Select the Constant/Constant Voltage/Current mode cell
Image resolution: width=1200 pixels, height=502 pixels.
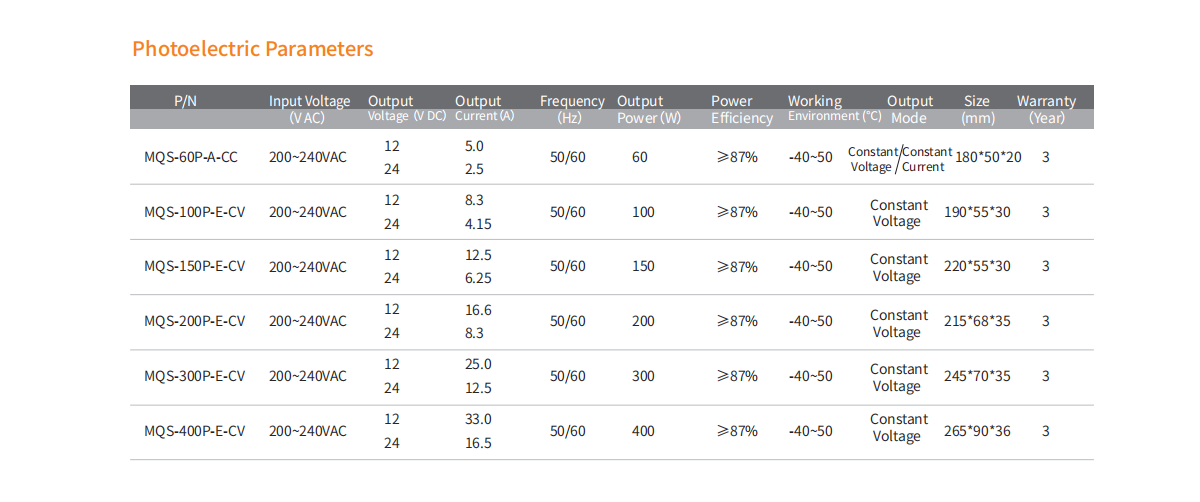tap(898, 159)
